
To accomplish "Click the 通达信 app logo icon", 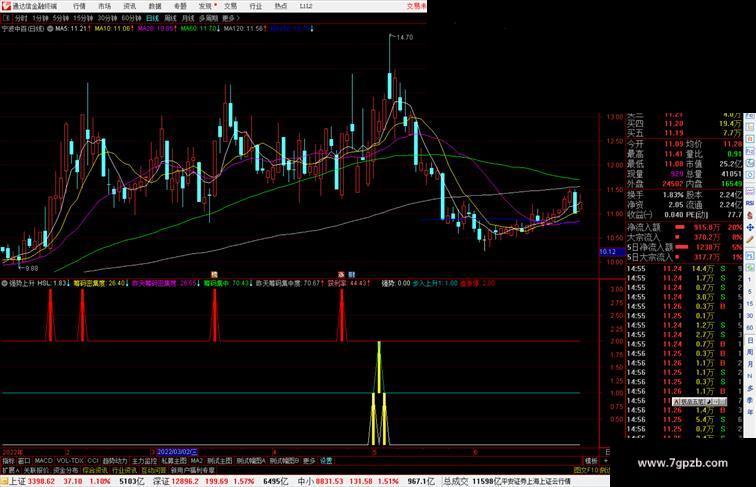I will 5,6.
